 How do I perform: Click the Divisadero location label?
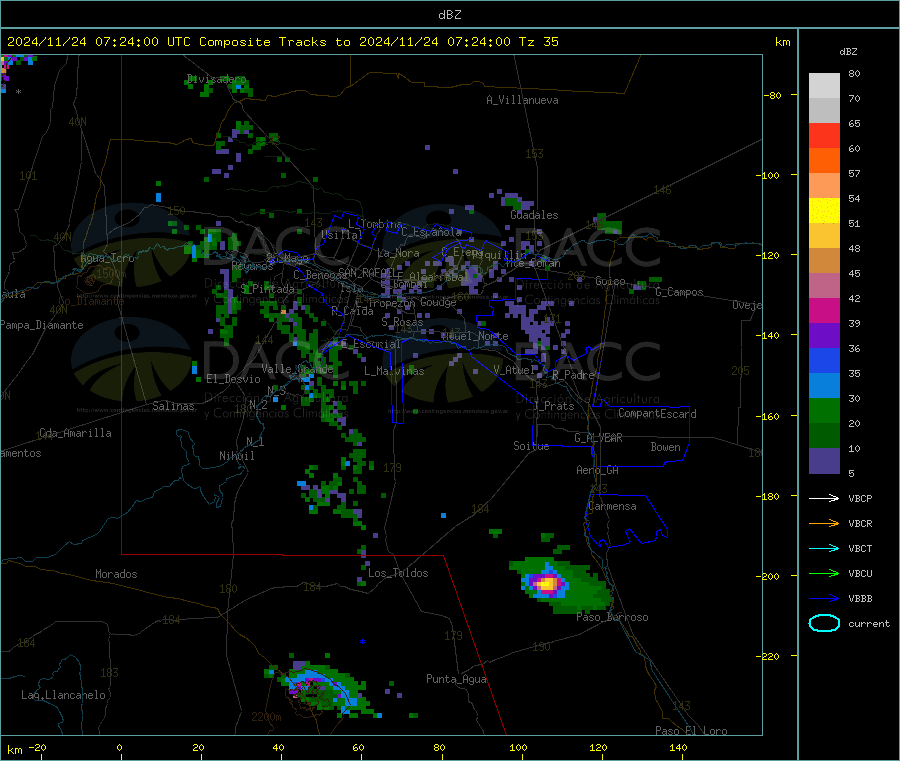(x=216, y=79)
